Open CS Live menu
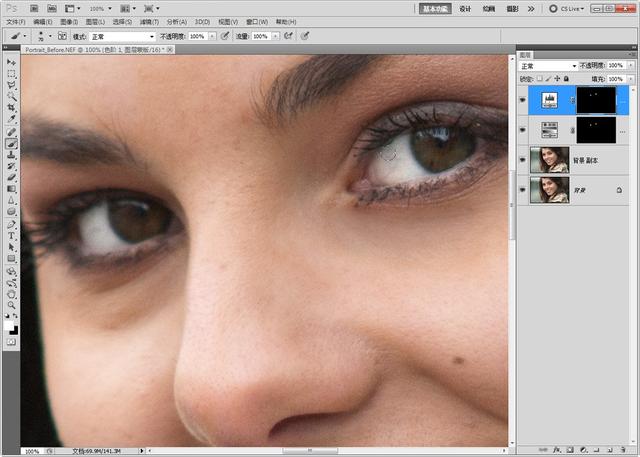 click(567, 9)
